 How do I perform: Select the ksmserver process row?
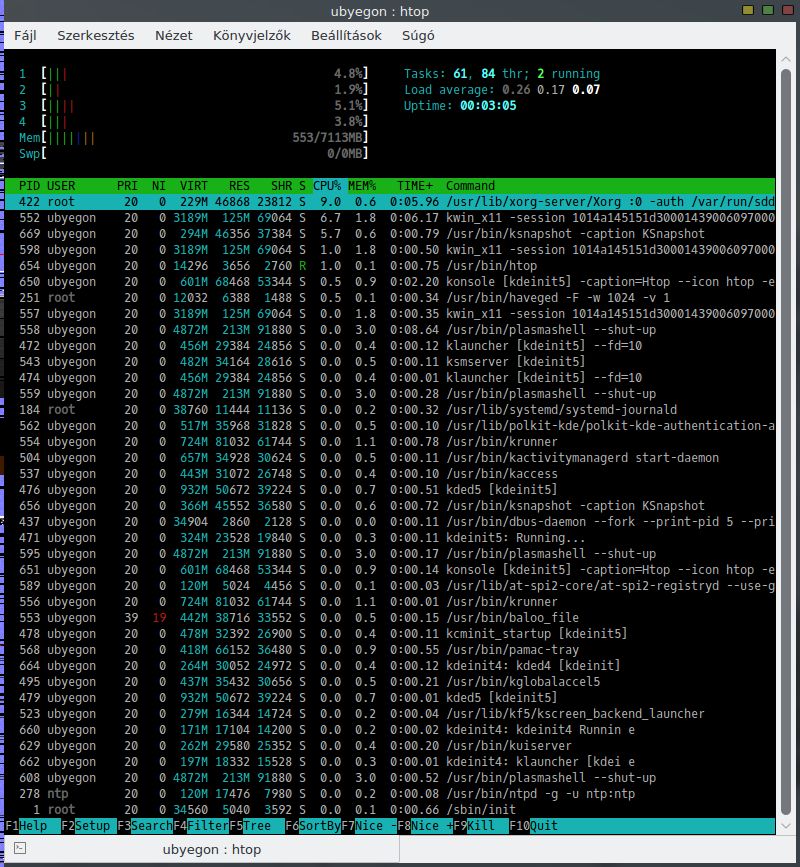[x=390, y=362]
